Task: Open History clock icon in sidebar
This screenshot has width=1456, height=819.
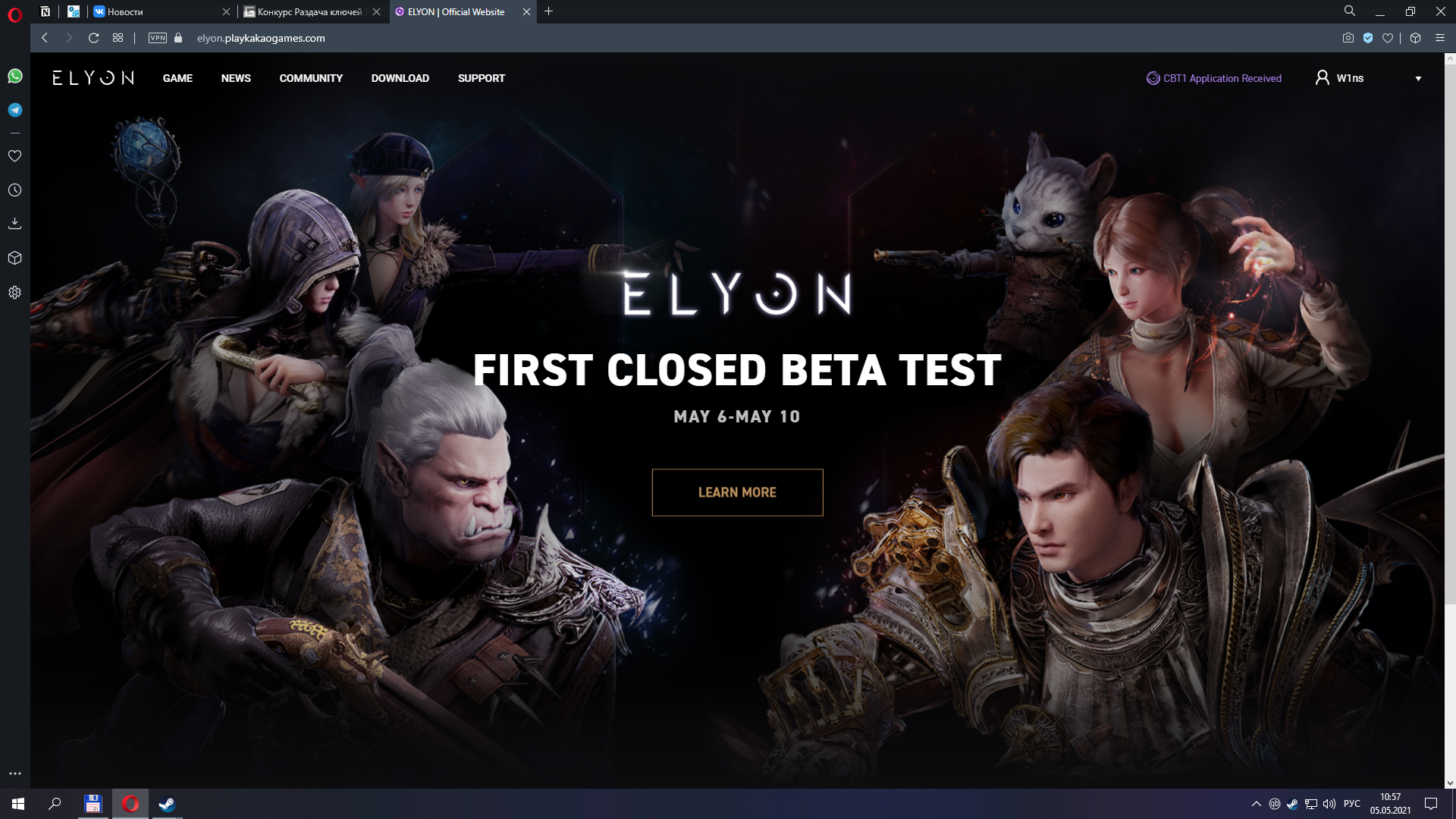Action: point(14,190)
